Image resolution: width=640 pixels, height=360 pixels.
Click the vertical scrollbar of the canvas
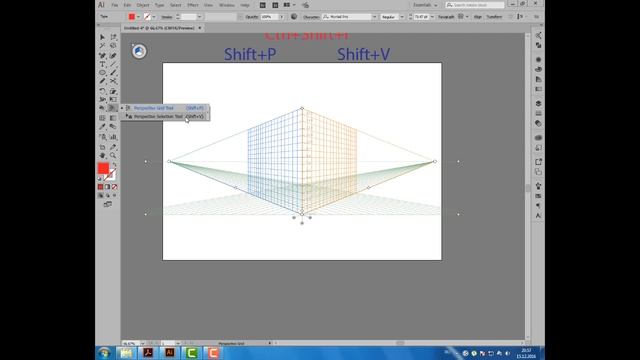[528, 188]
